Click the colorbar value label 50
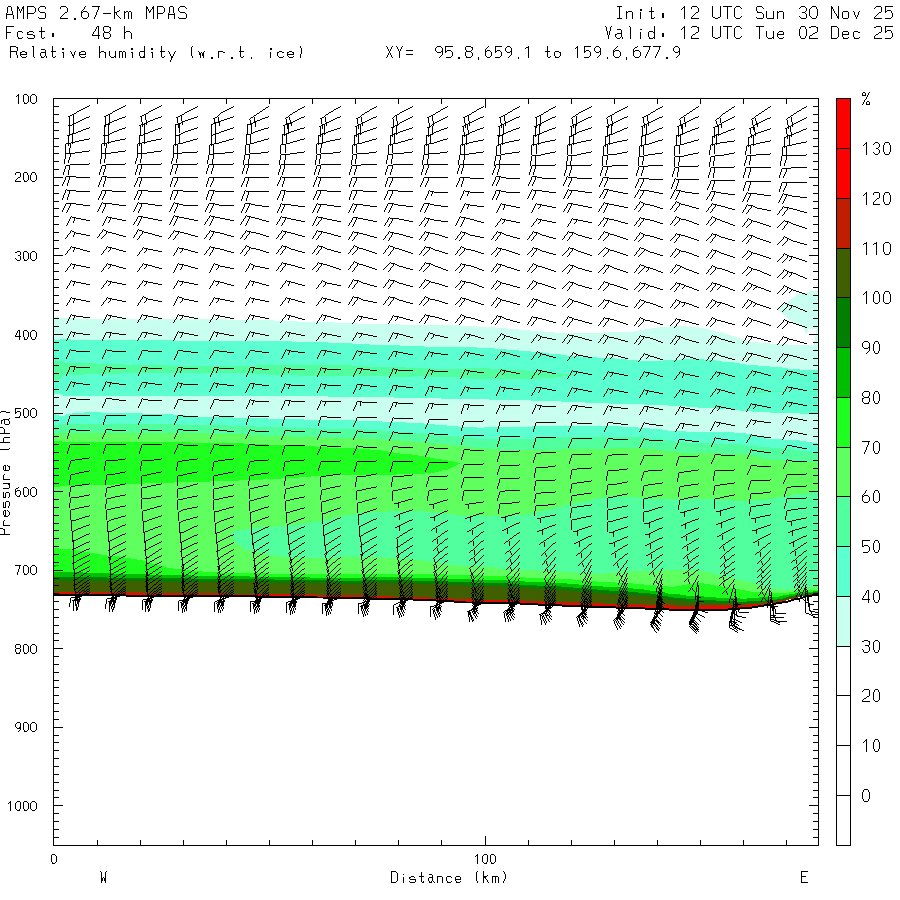The height and width of the screenshot is (900, 900). pos(871,547)
